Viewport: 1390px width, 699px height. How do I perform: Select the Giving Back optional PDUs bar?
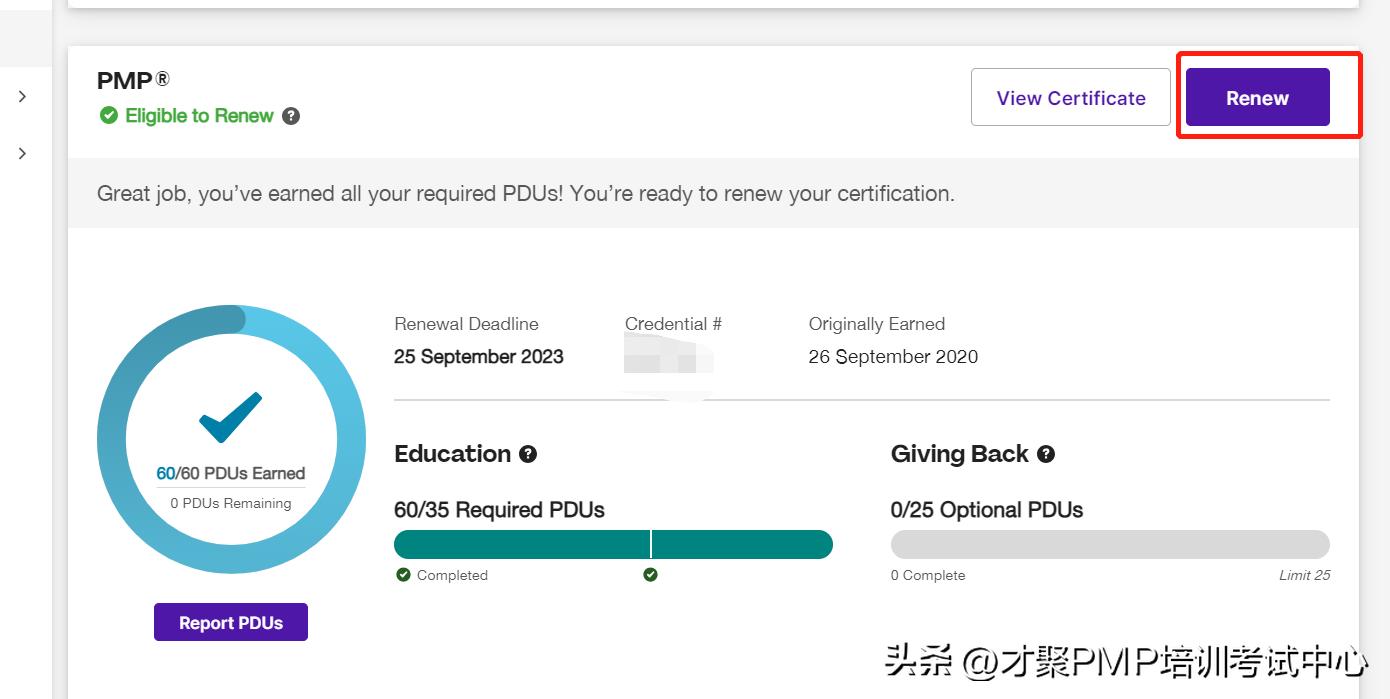[1109, 543]
